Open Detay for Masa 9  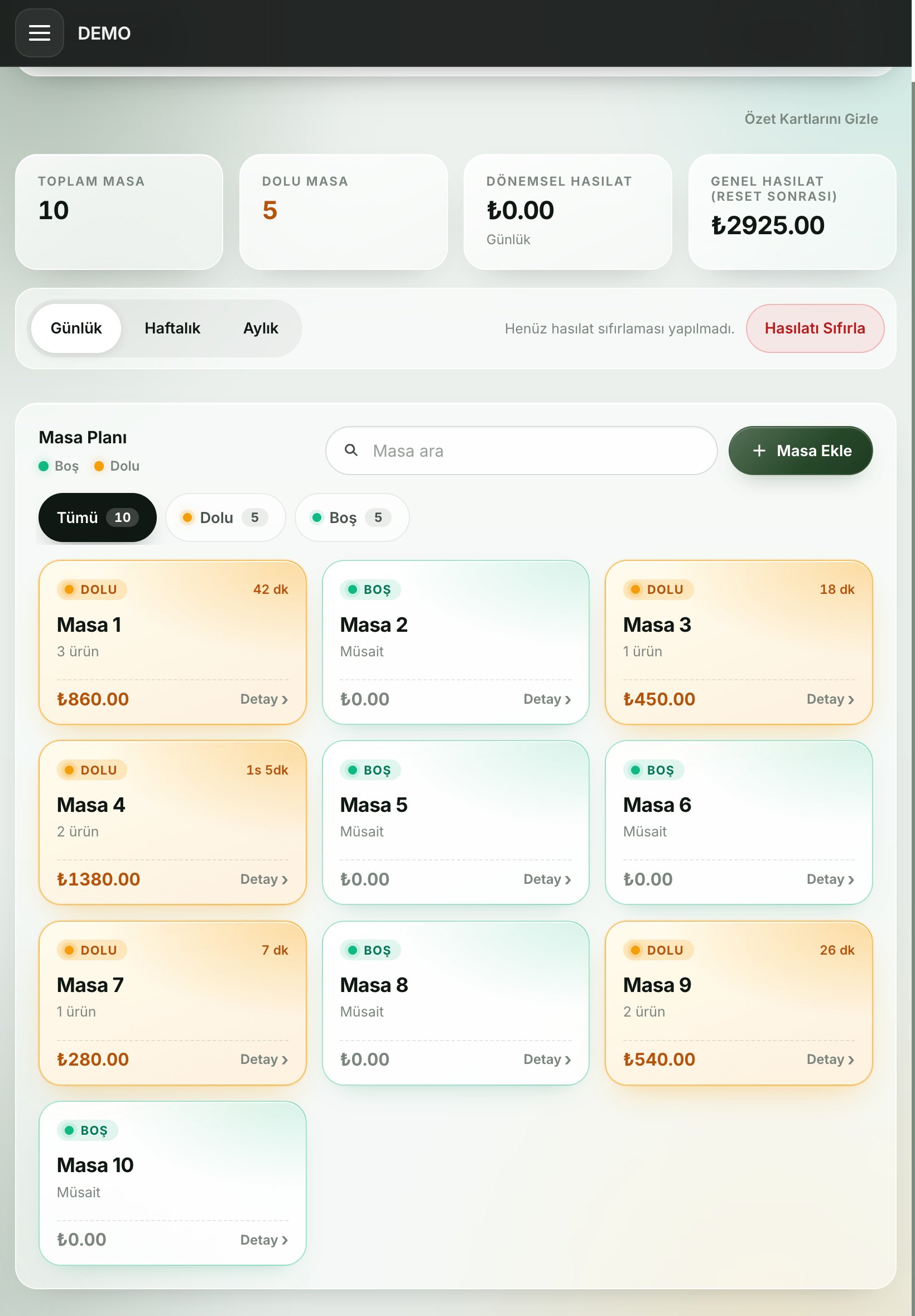[x=830, y=1059]
